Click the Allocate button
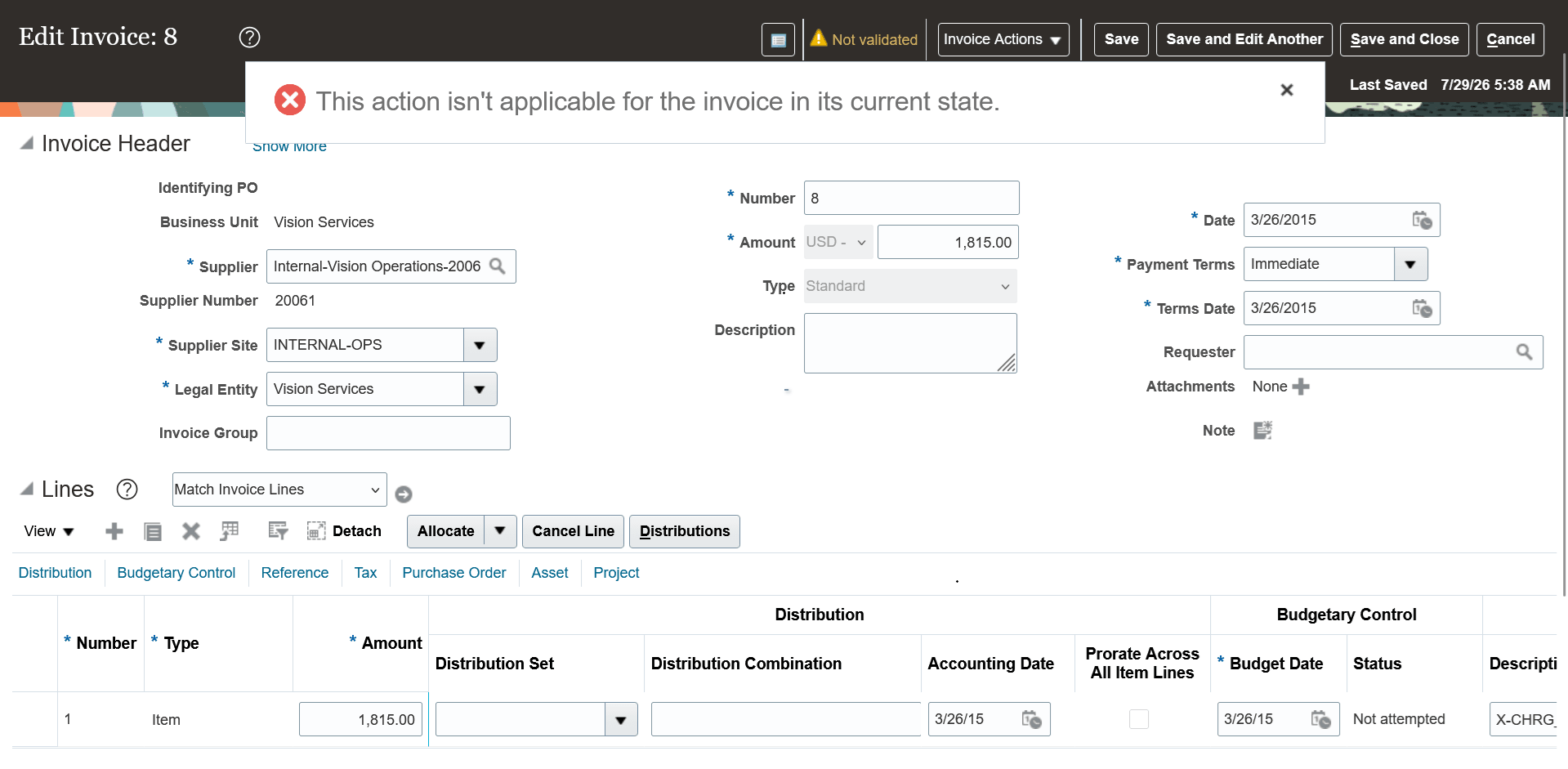Screen dimensions: 1568x769 tap(446, 531)
